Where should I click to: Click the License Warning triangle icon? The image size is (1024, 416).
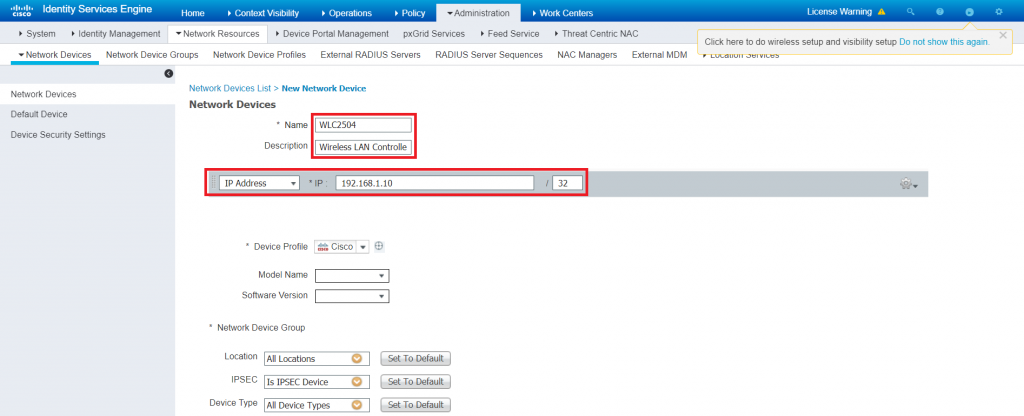(881, 13)
